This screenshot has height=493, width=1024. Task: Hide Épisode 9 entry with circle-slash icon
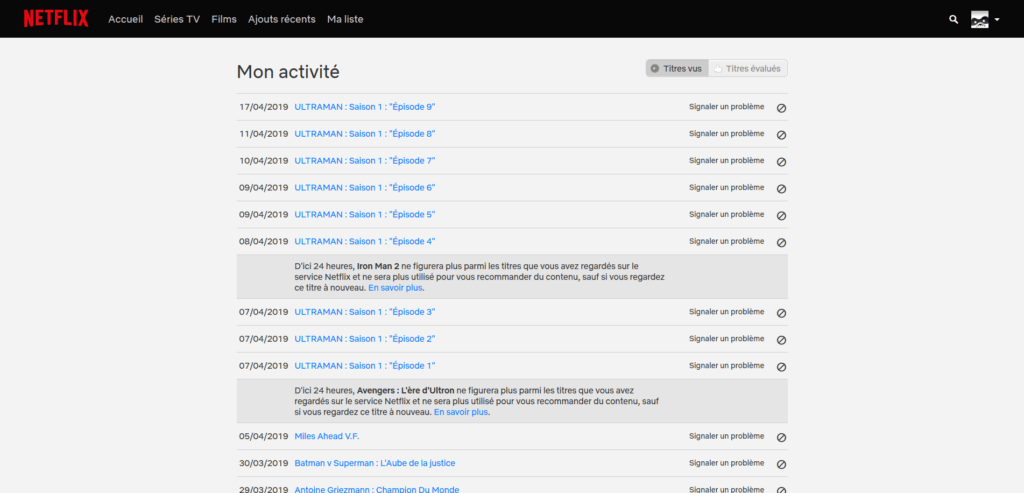click(781, 108)
